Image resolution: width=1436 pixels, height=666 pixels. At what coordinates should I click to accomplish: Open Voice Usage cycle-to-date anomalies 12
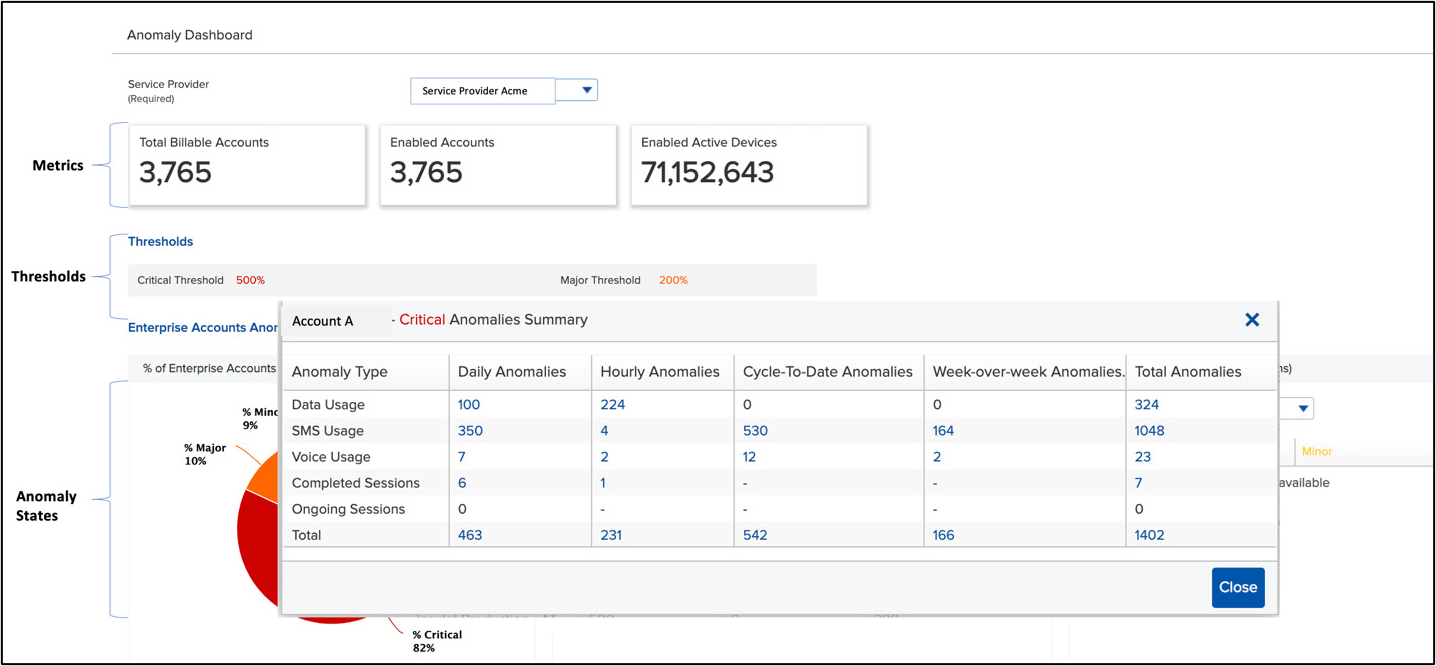point(750,457)
